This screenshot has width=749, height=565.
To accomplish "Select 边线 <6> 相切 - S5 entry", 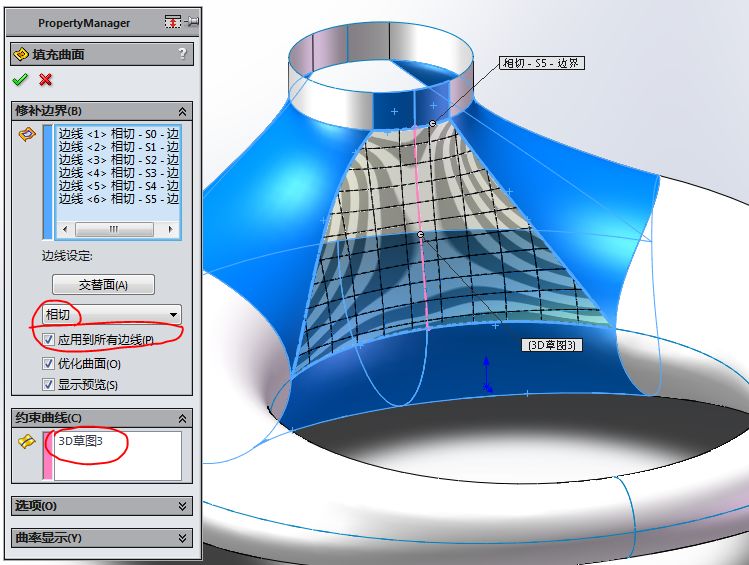I will pyautogui.click(x=118, y=198).
